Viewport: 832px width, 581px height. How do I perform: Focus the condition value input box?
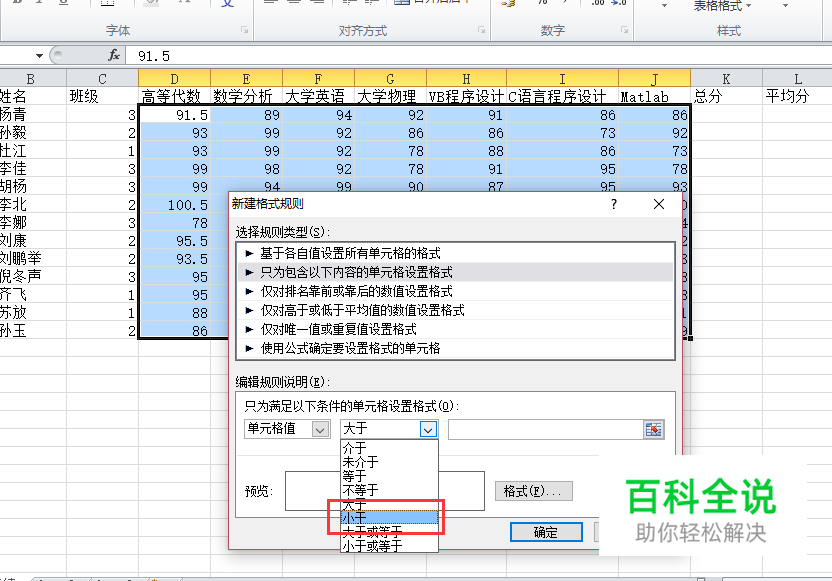pos(546,429)
